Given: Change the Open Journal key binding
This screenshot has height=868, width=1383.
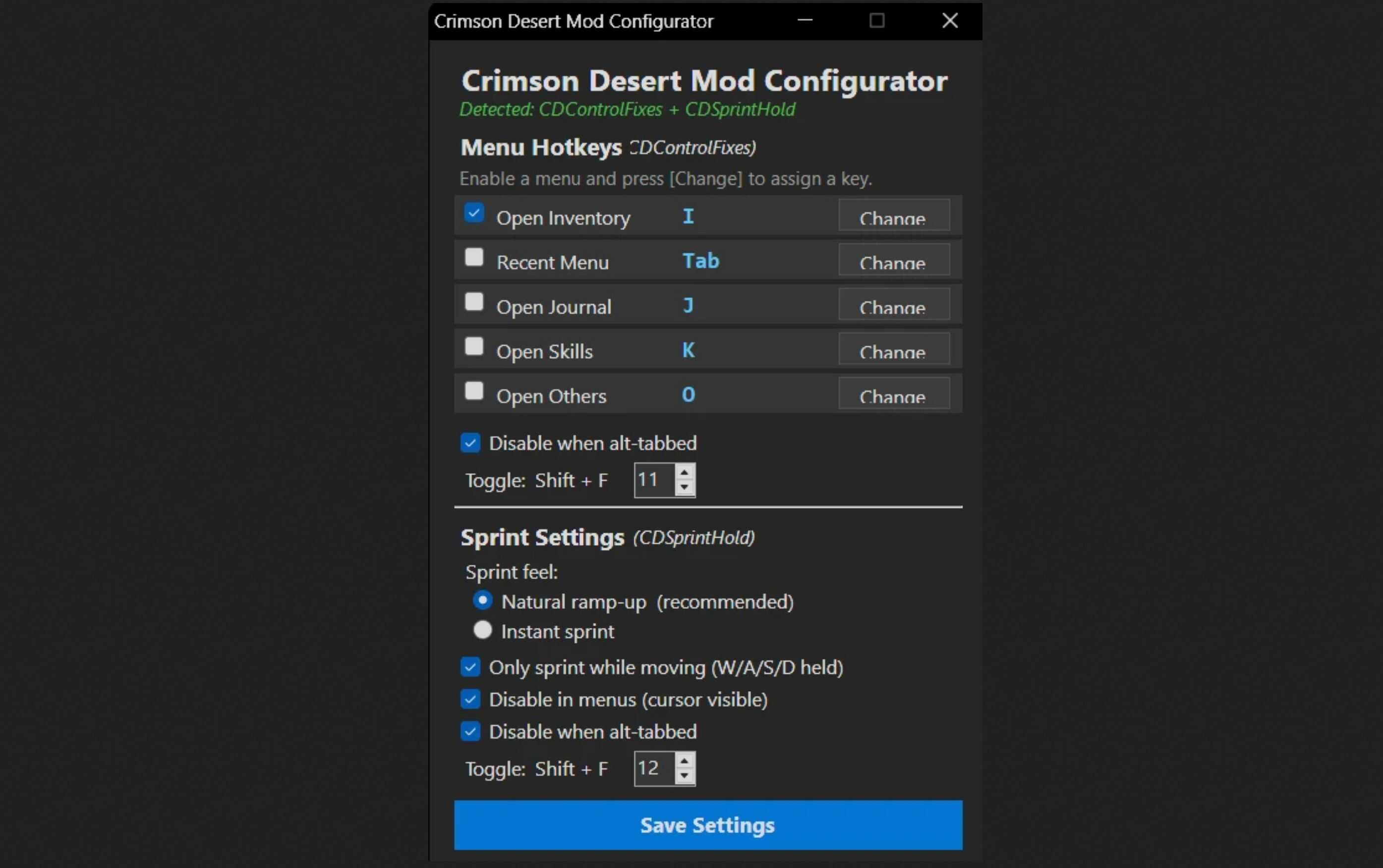Looking at the screenshot, I should pyautogui.click(x=894, y=305).
